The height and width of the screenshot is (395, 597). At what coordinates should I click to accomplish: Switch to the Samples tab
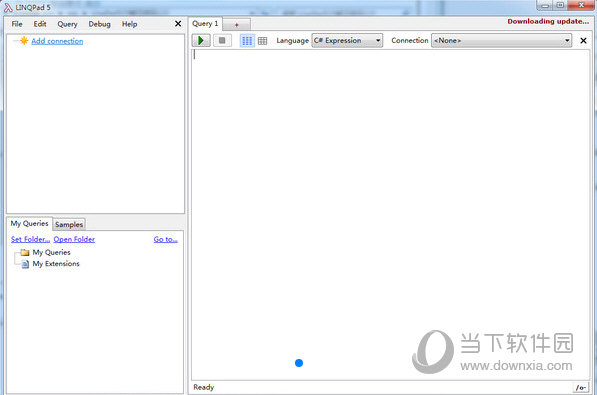click(69, 225)
